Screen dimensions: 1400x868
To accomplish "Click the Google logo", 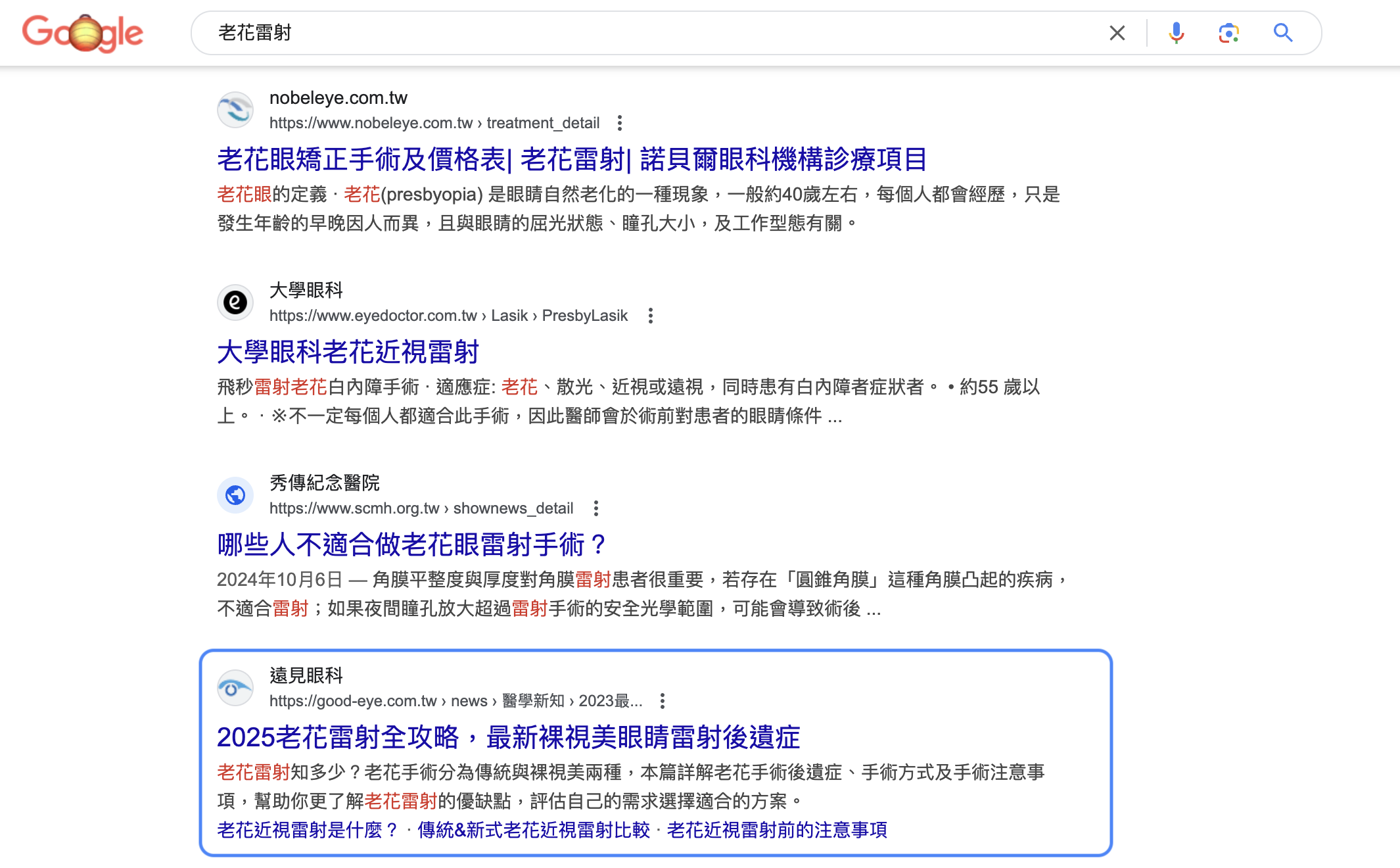I will click(x=82, y=33).
